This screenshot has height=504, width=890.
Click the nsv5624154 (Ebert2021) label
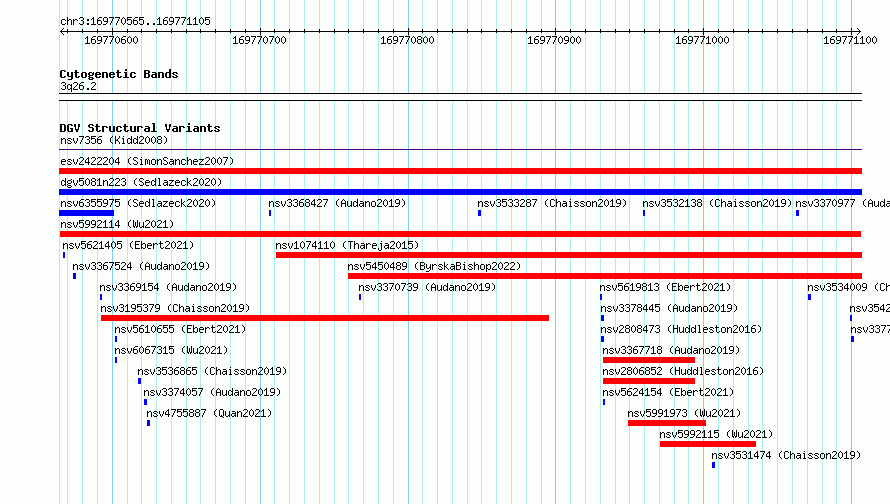(x=668, y=392)
